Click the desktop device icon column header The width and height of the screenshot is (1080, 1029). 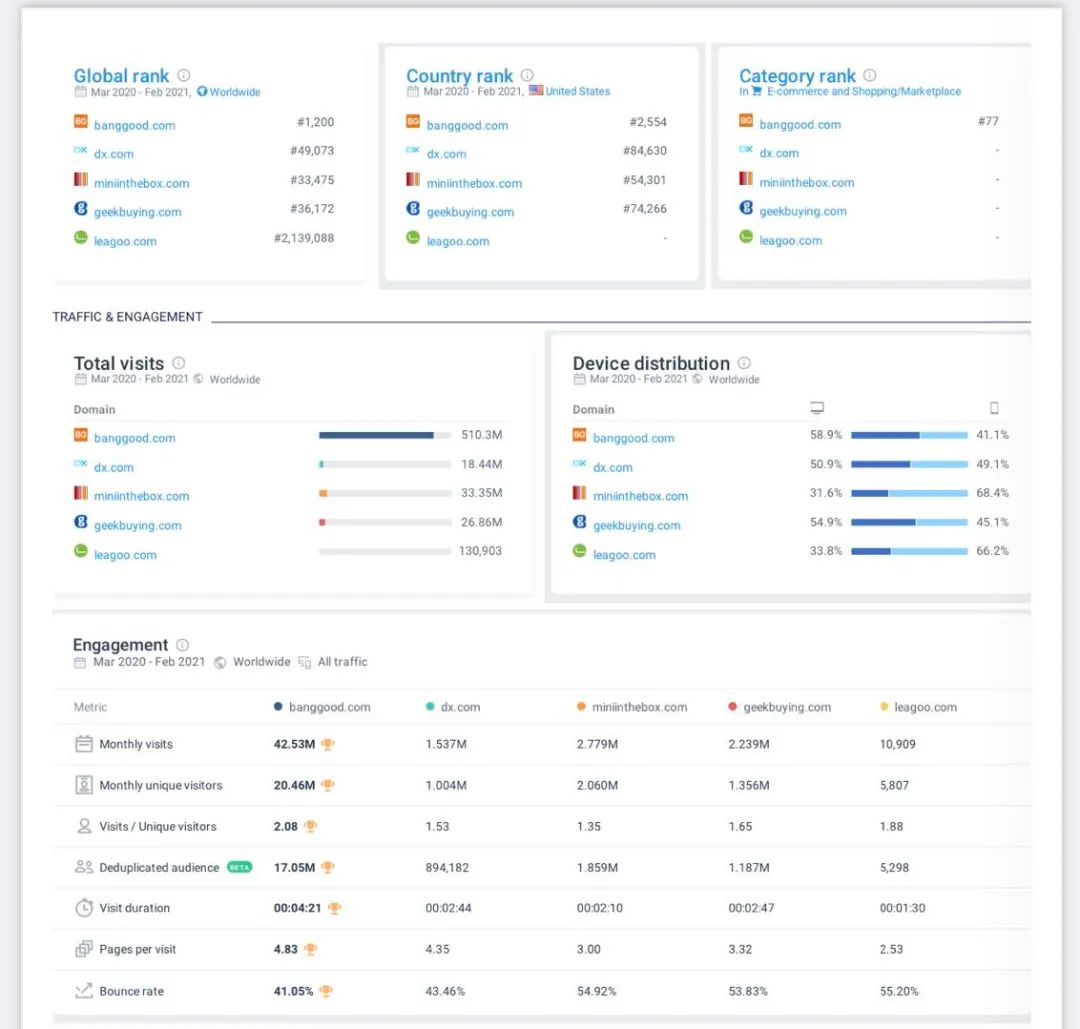[x=817, y=408]
